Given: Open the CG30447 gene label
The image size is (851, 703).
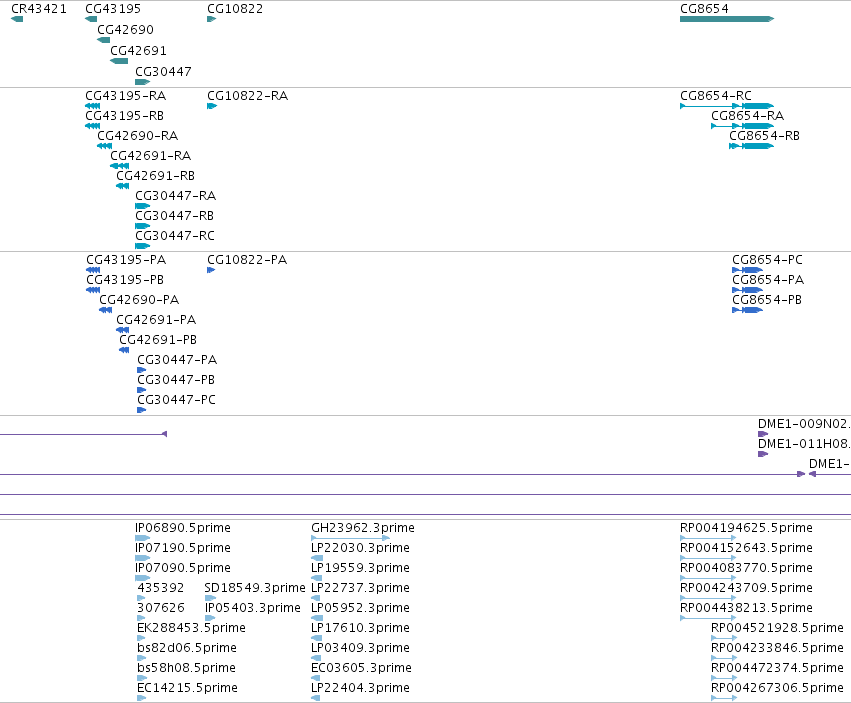Looking at the screenshot, I should (x=163, y=72).
